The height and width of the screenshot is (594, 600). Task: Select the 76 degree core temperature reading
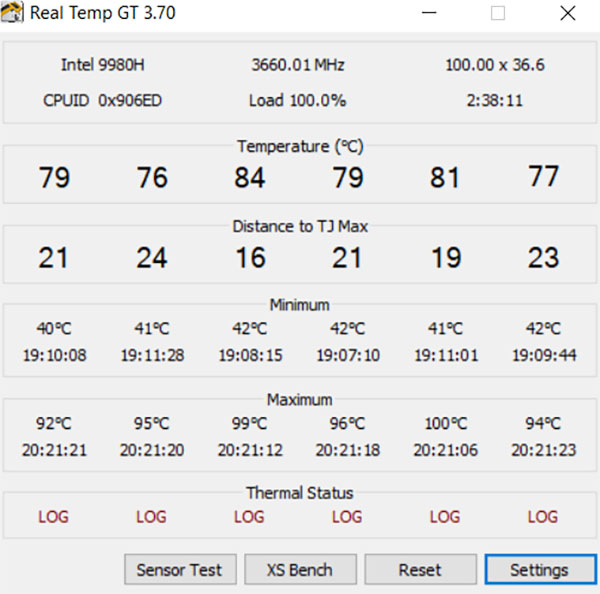[x=152, y=178]
